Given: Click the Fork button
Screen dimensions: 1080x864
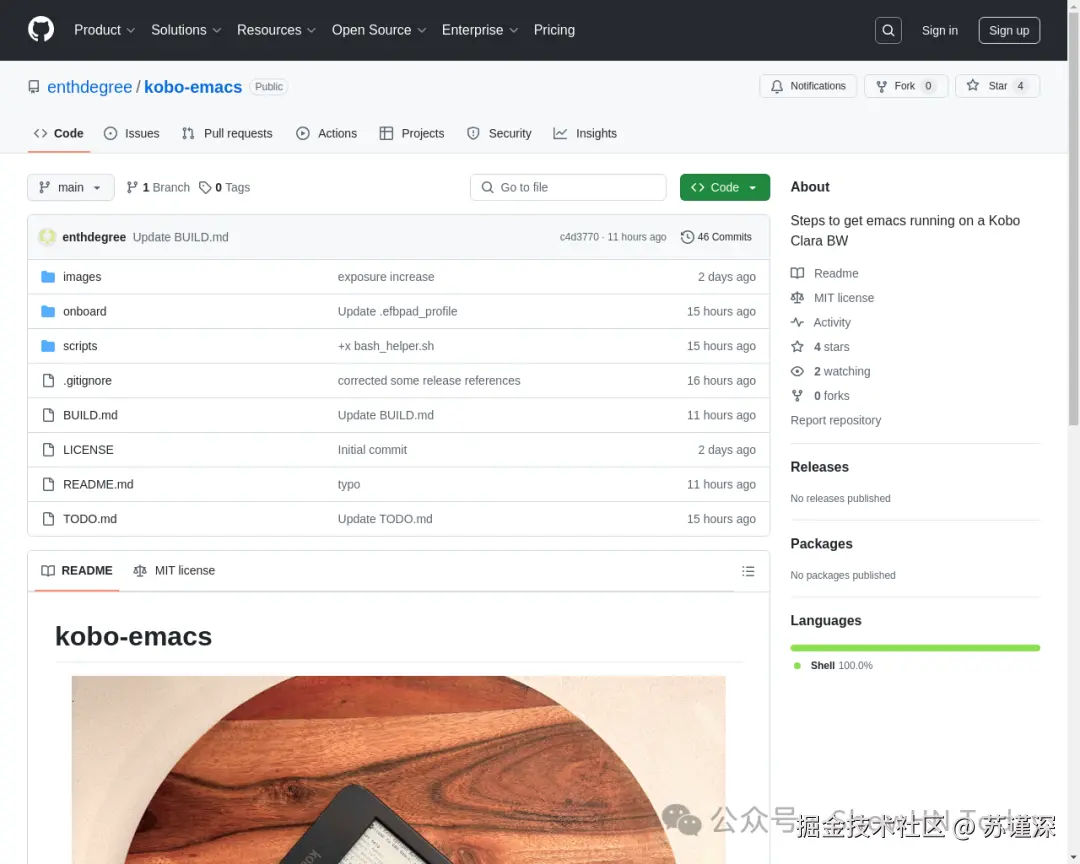Looking at the screenshot, I should click(x=906, y=86).
